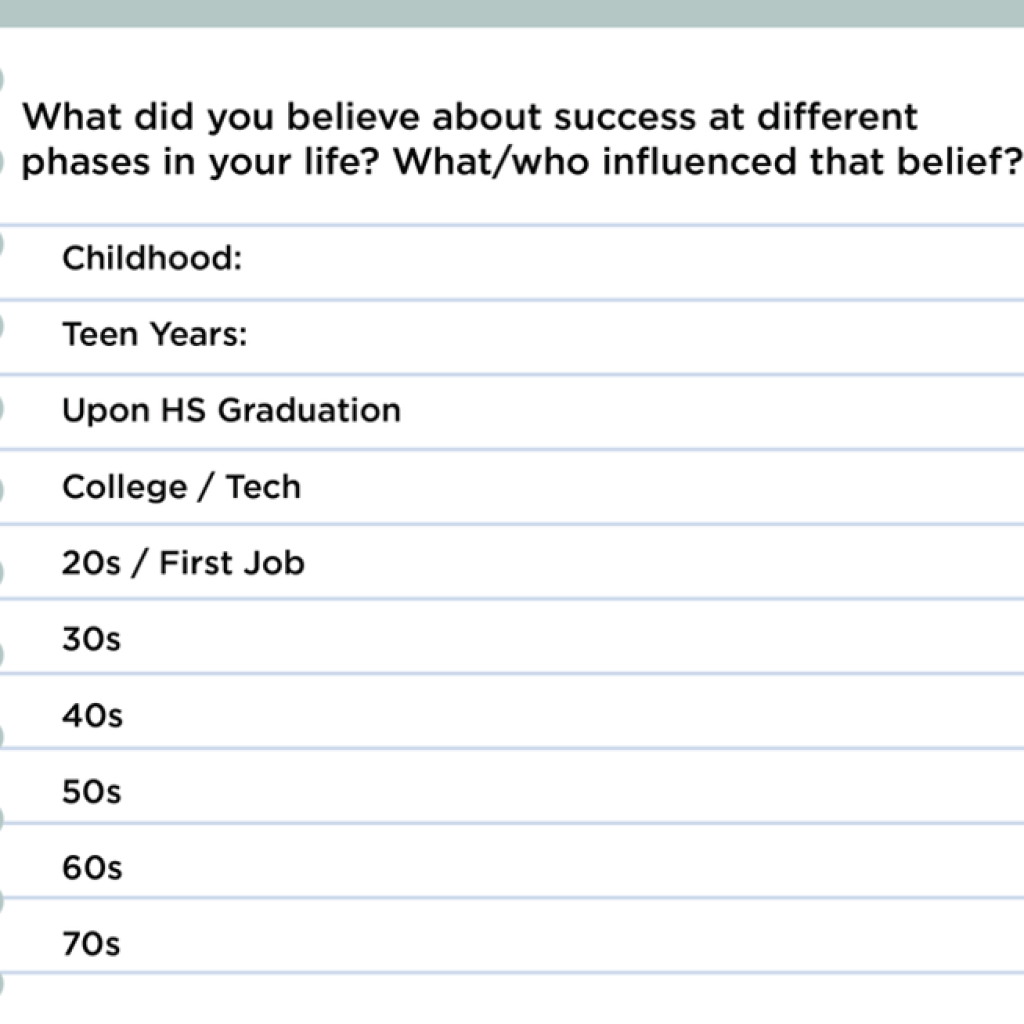Click the Childhood answer line
Image resolution: width=1024 pixels, height=1024 pixels.
(x=512, y=263)
